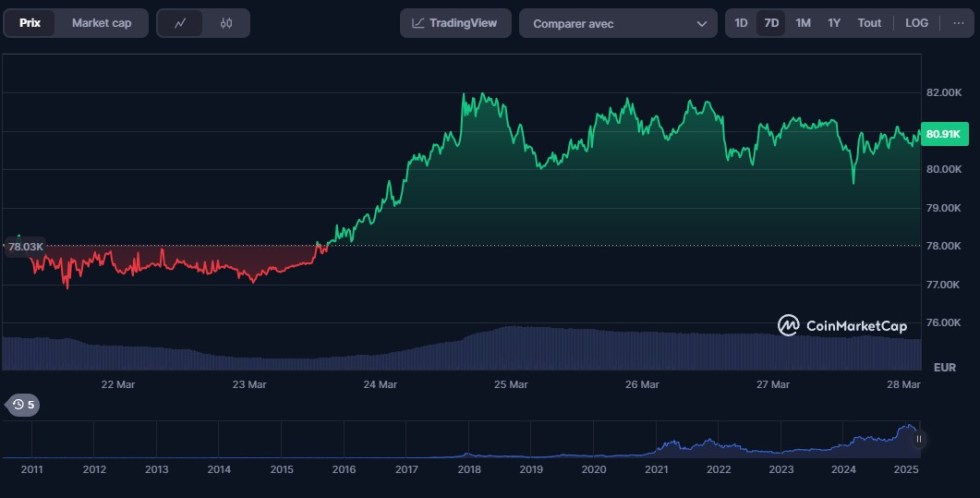Select the 1D time range
The width and height of the screenshot is (980, 498).
click(741, 23)
